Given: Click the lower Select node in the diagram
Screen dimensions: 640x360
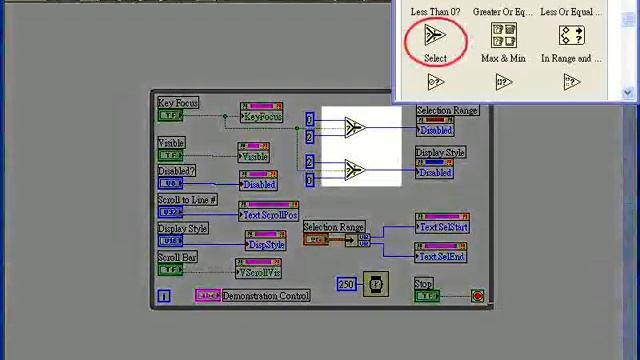Looking at the screenshot, I should [x=354, y=170].
